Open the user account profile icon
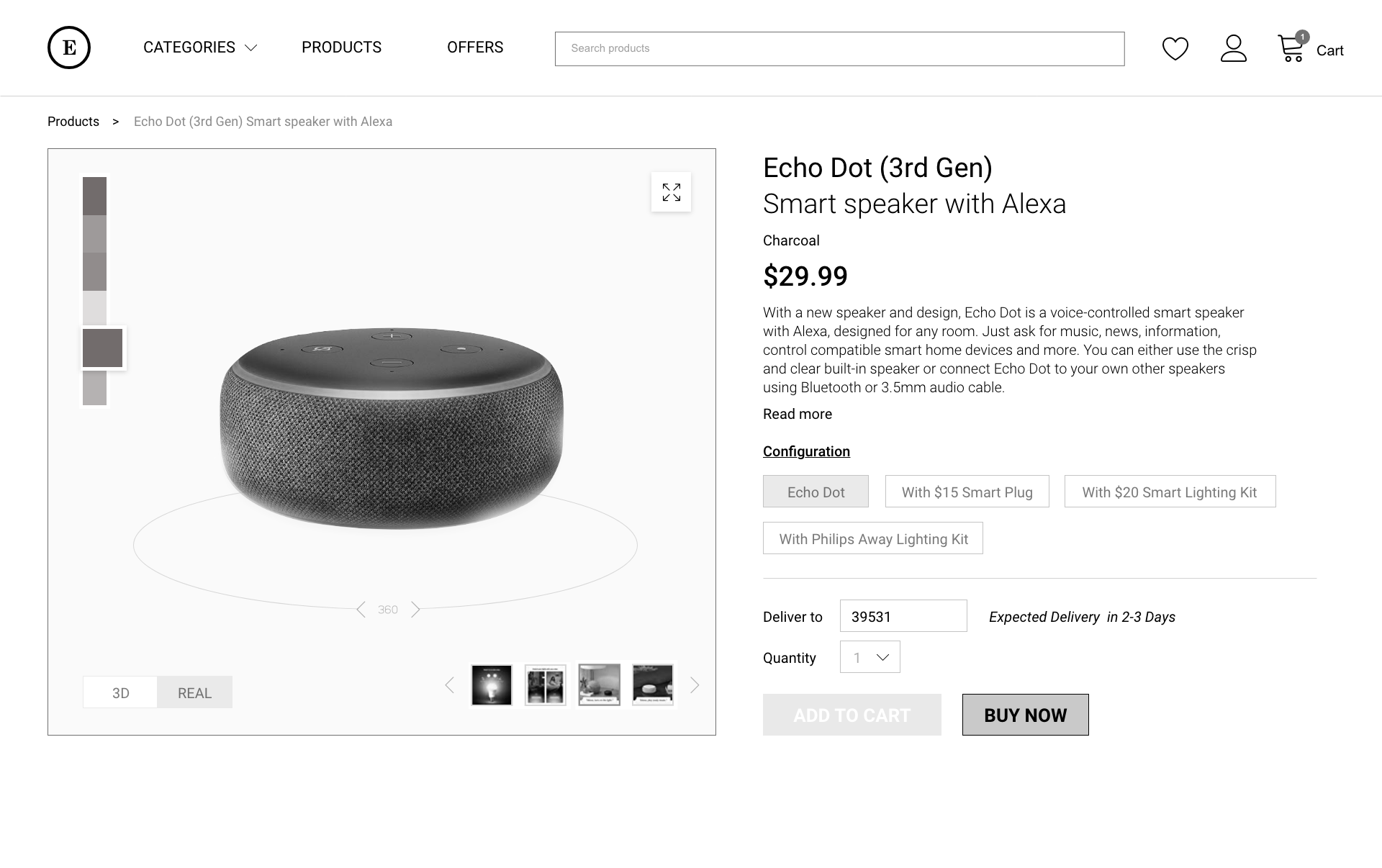The height and width of the screenshot is (868, 1382). (x=1233, y=49)
